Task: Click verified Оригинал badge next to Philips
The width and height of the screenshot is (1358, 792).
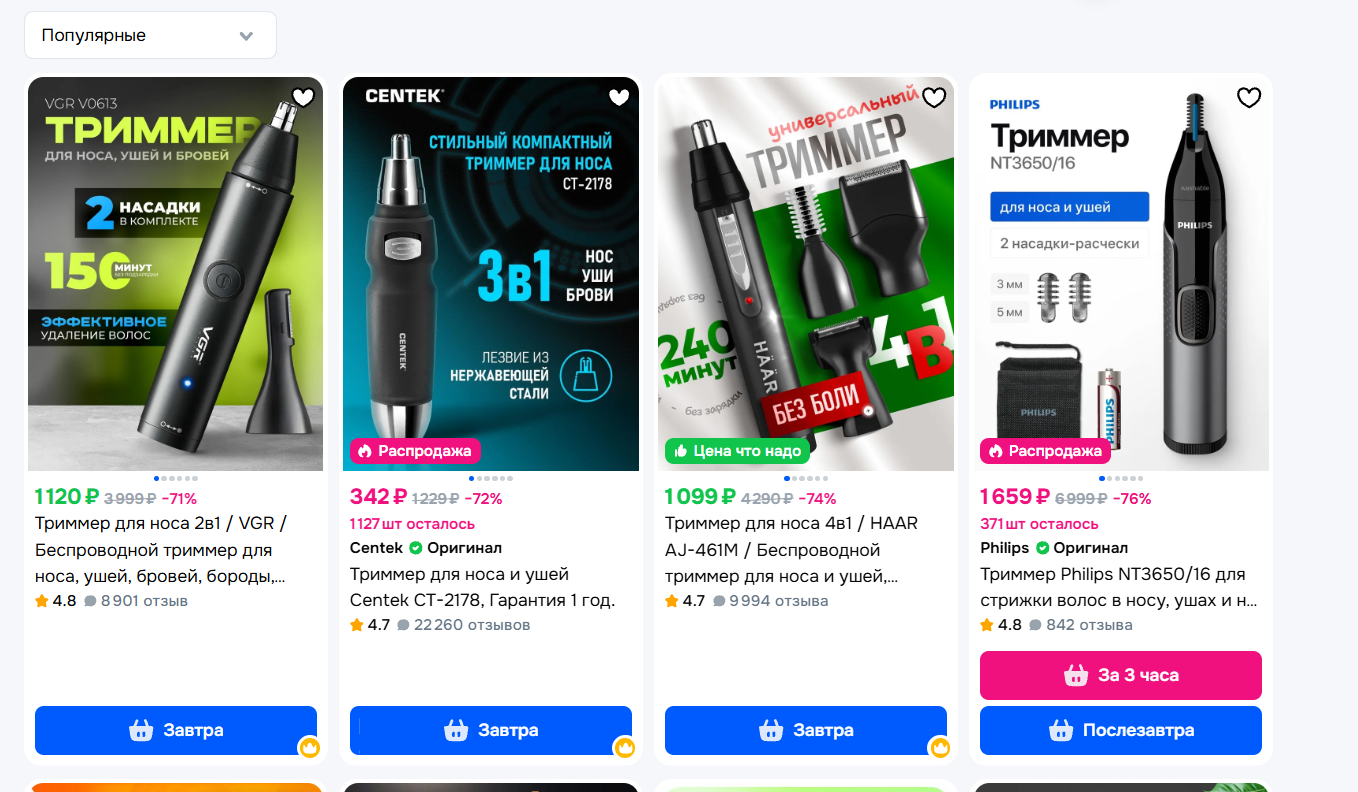Action: (x=1083, y=548)
